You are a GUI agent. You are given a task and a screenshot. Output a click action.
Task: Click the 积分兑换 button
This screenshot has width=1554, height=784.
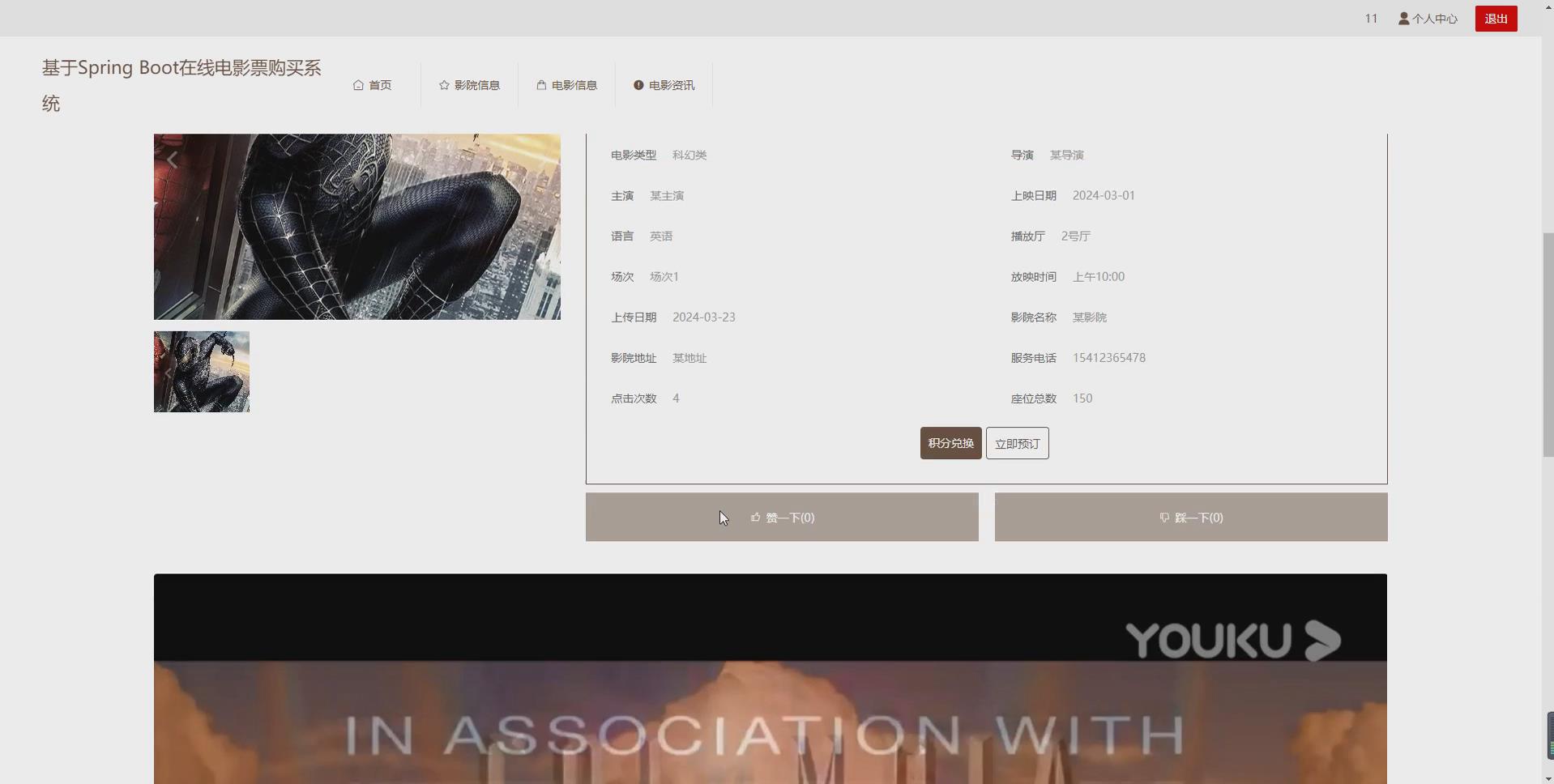(950, 443)
